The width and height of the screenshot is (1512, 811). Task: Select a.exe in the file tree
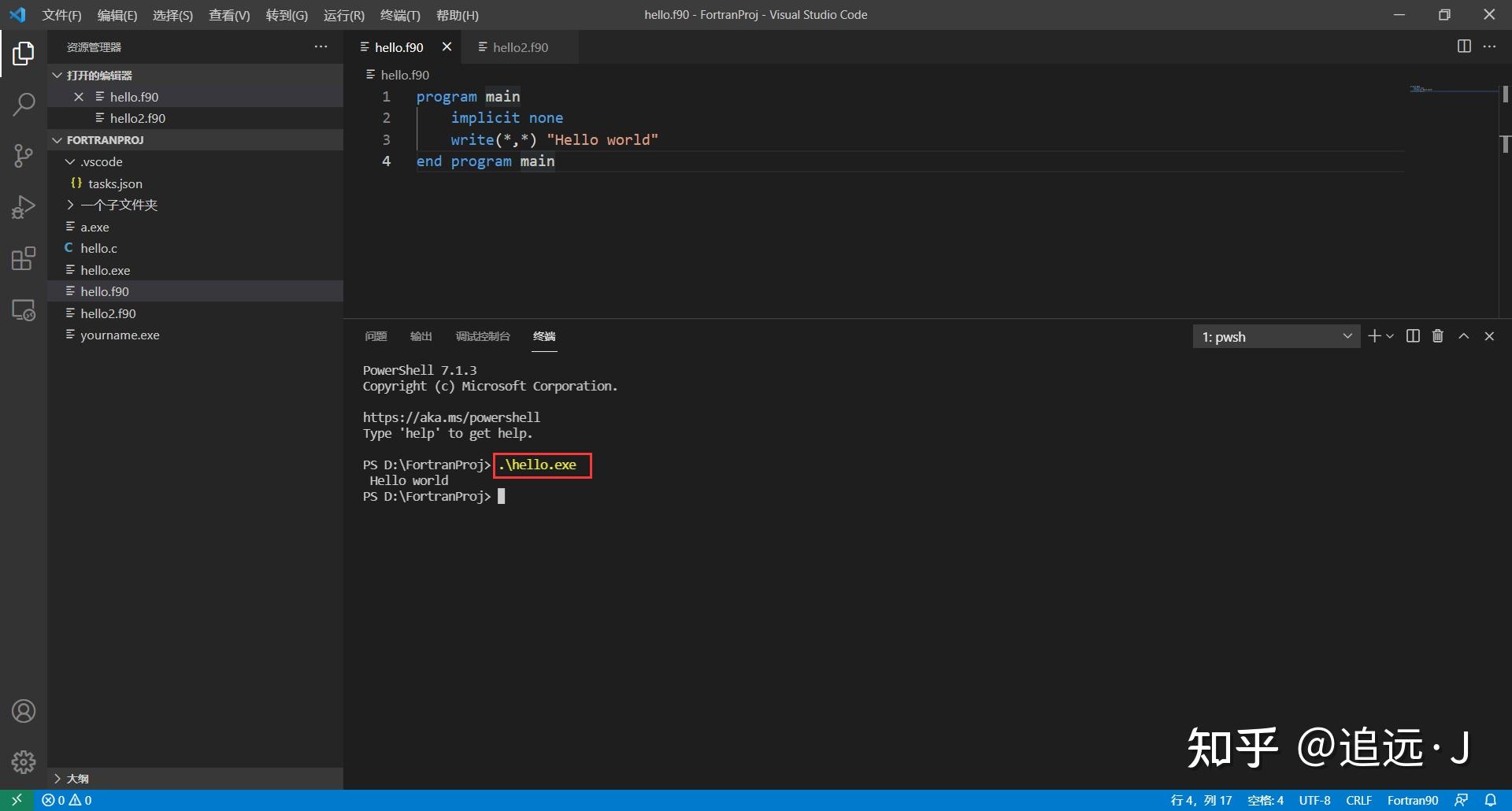point(195,227)
